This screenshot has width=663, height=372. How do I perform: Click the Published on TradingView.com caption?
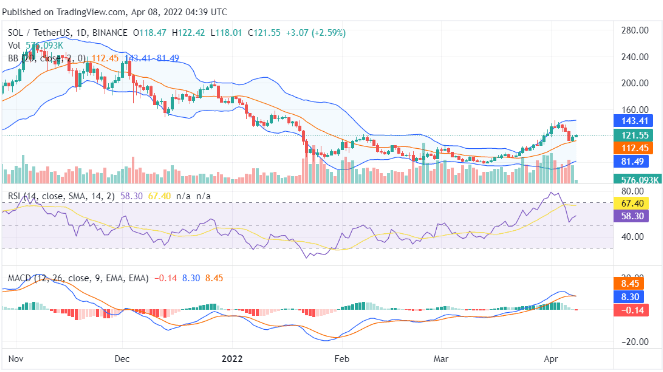[x=115, y=12]
